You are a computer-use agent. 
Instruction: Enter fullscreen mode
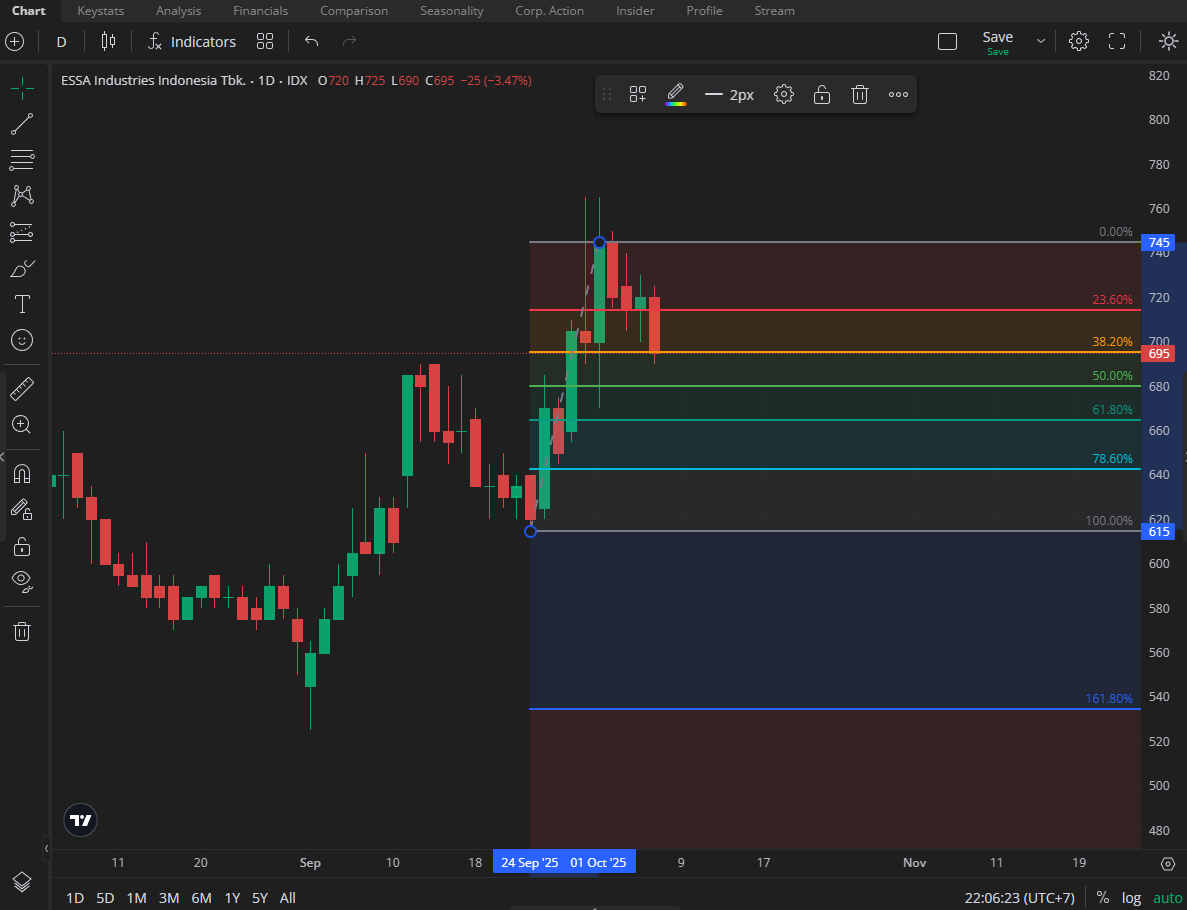[x=1117, y=42]
